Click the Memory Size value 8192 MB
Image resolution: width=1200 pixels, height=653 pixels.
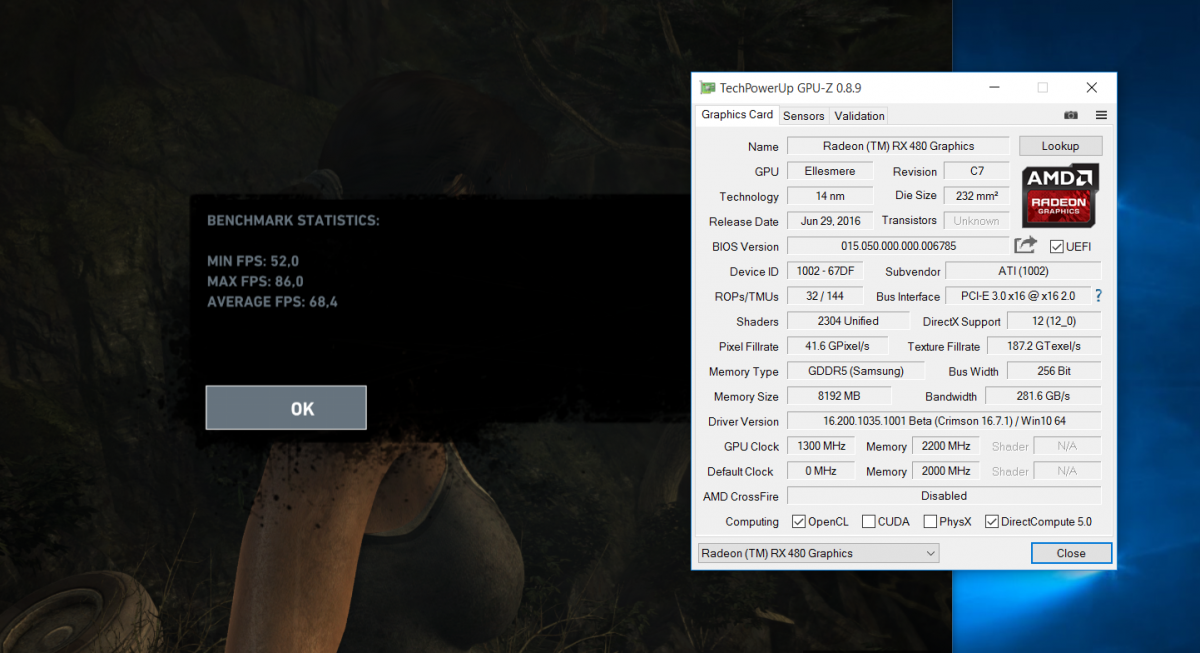[837, 396]
